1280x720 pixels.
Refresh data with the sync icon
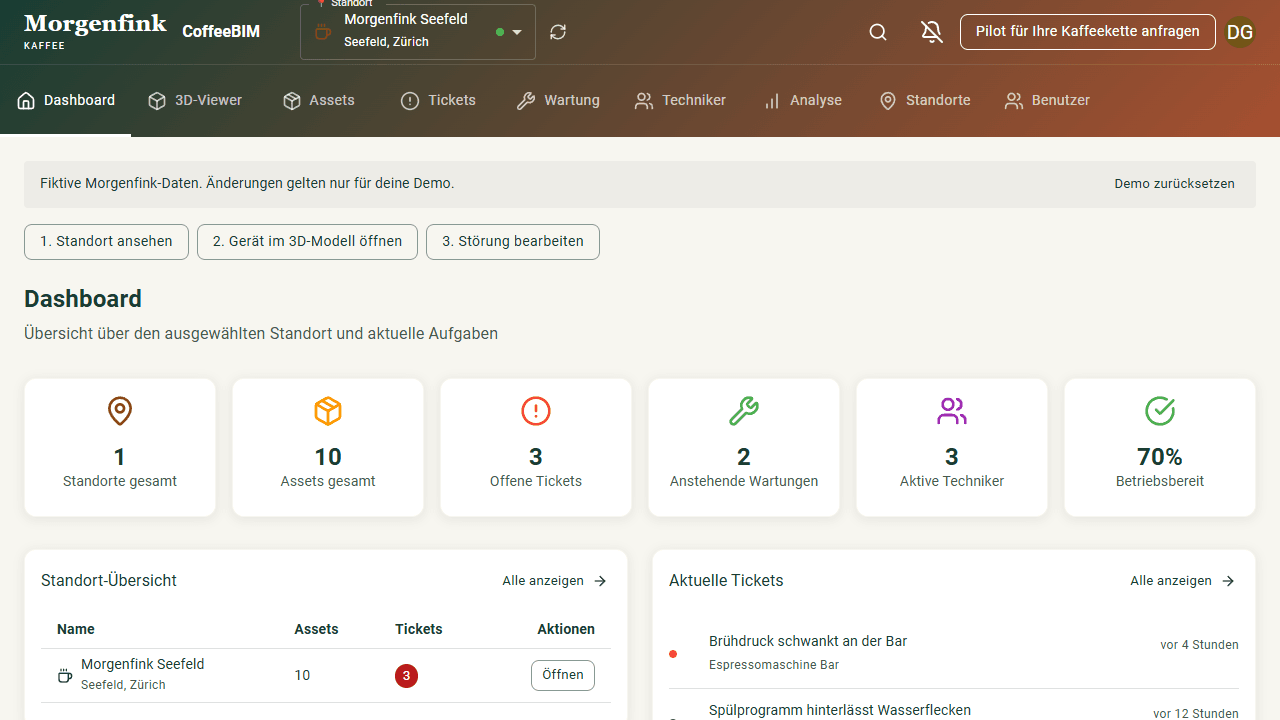tap(558, 32)
